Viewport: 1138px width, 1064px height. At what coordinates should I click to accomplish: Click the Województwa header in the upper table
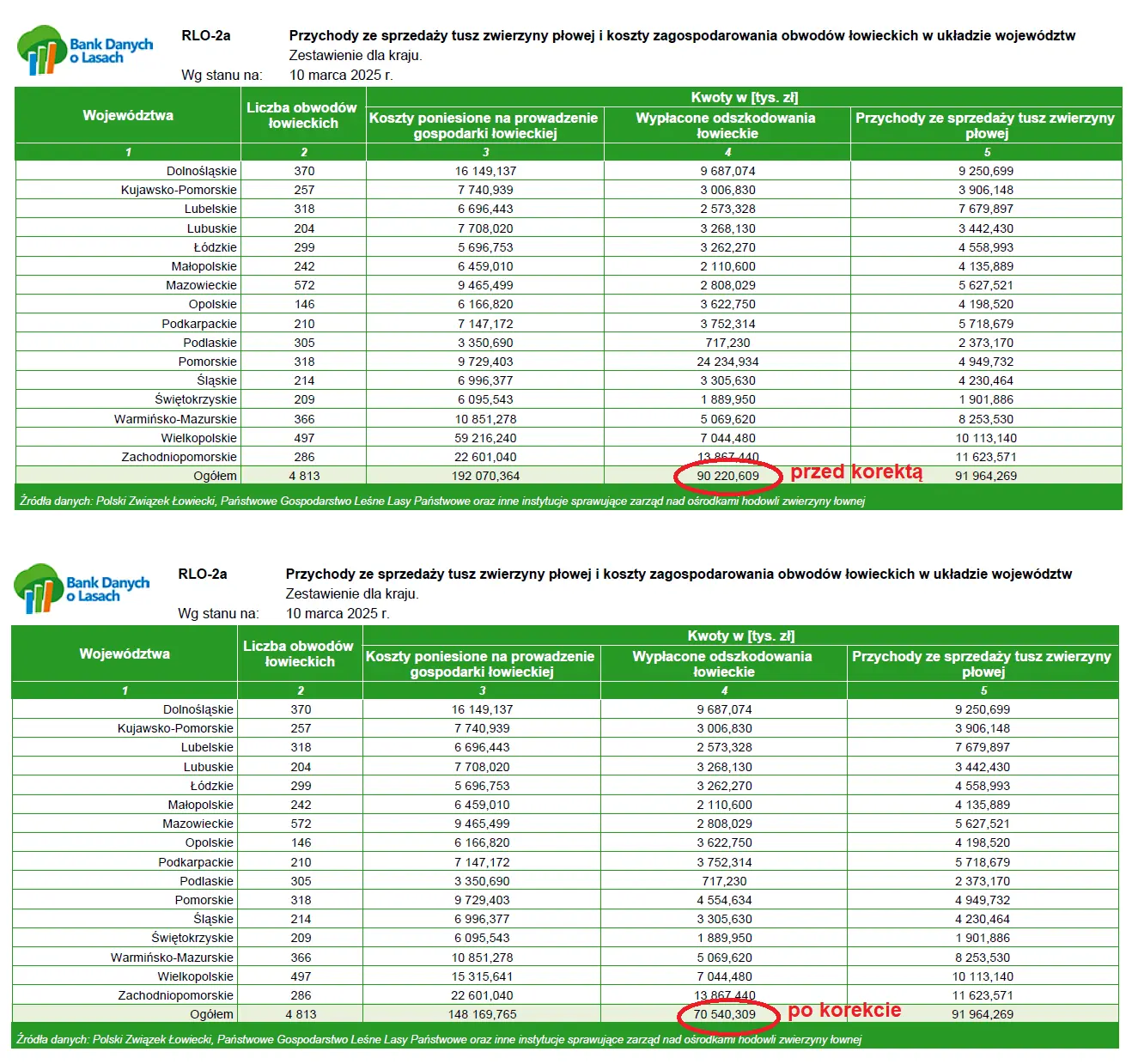pos(128,115)
